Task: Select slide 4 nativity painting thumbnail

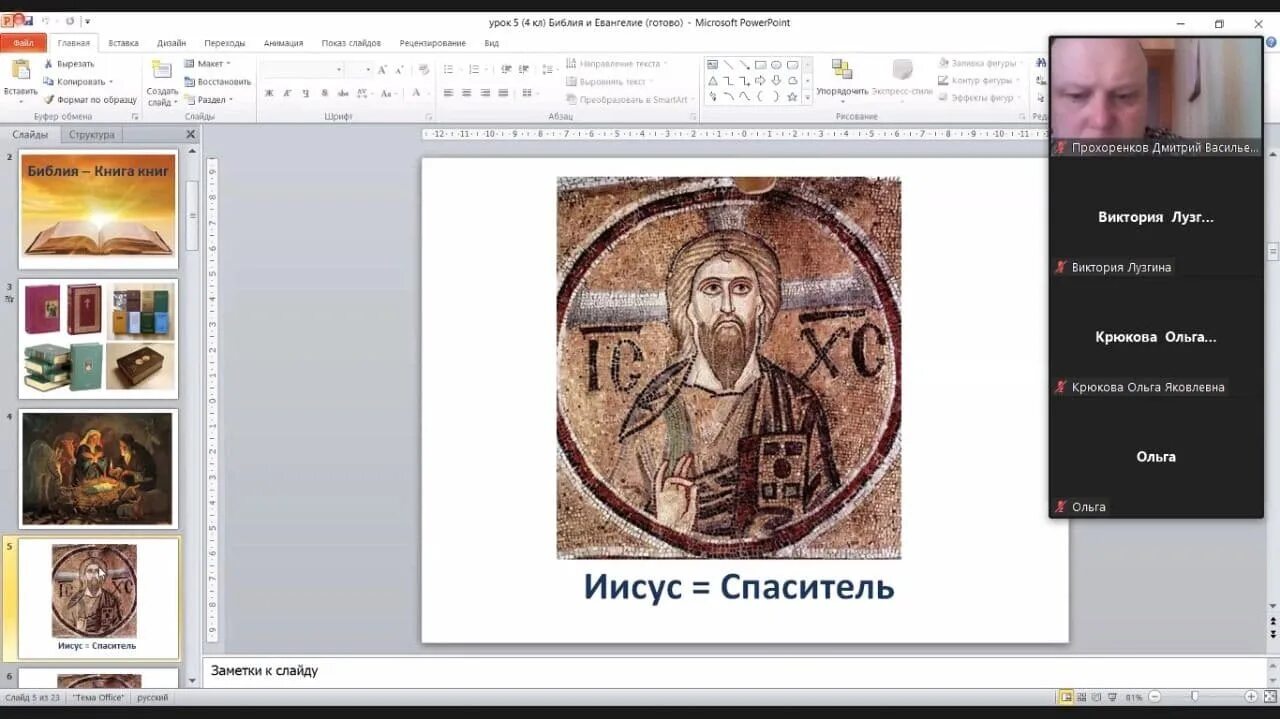Action: [x=98, y=469]
